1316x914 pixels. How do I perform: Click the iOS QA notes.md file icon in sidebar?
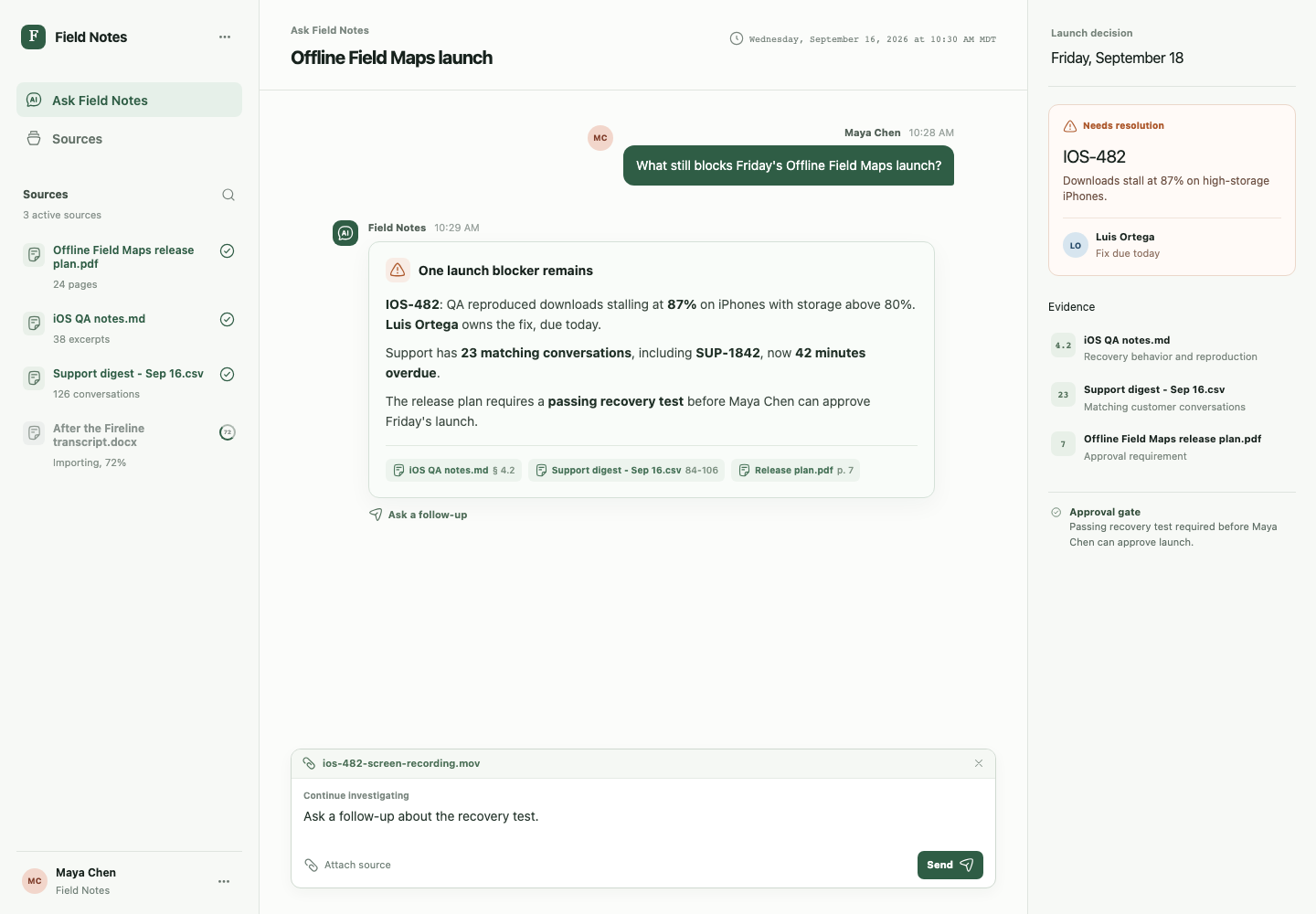(x=34, y=323)
